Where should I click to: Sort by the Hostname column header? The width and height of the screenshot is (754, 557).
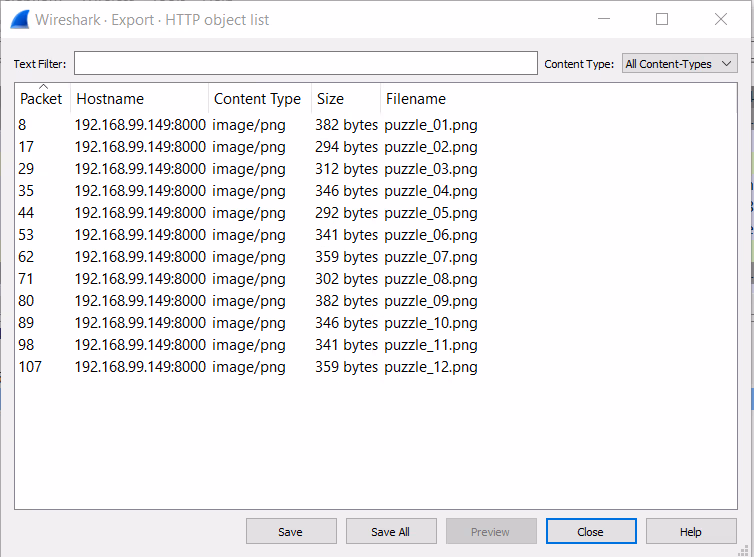click(139, 99)
